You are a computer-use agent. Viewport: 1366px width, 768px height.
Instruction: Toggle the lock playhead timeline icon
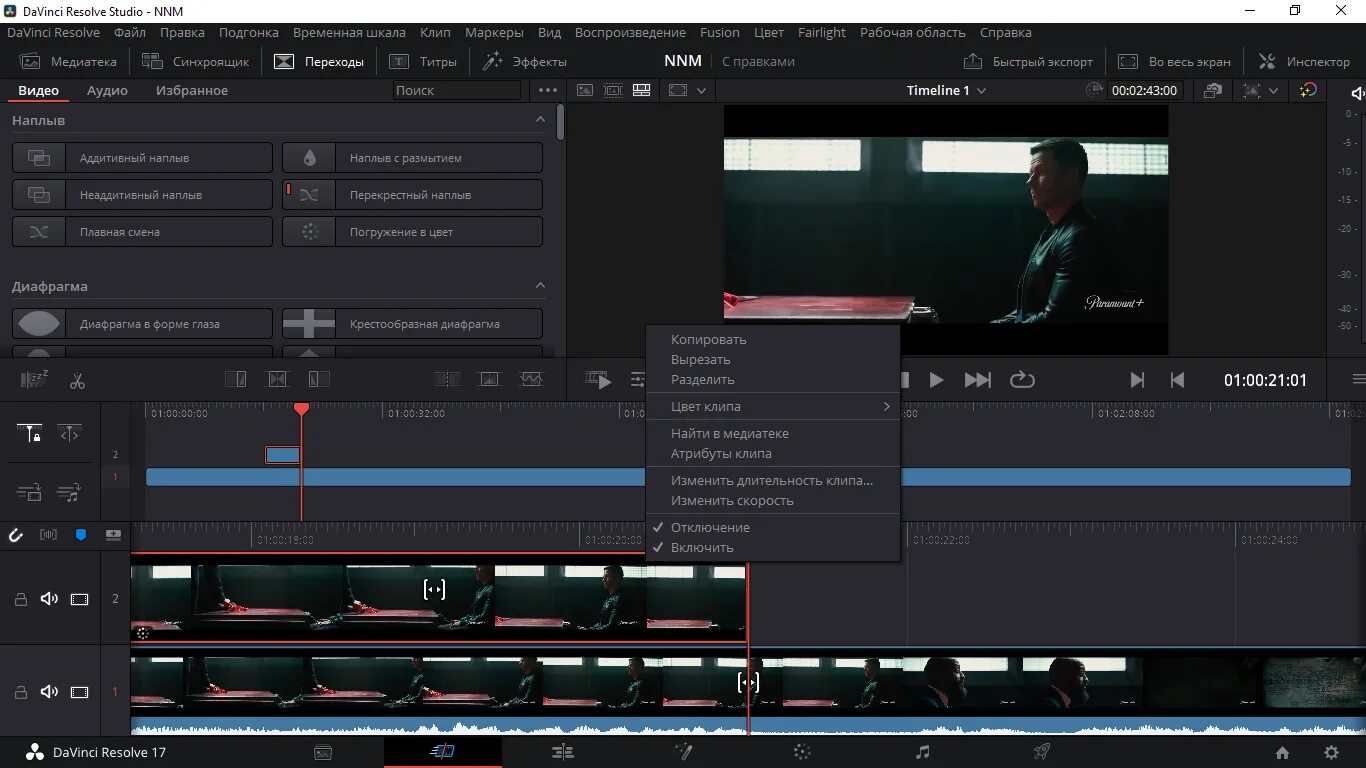point(30,434)
